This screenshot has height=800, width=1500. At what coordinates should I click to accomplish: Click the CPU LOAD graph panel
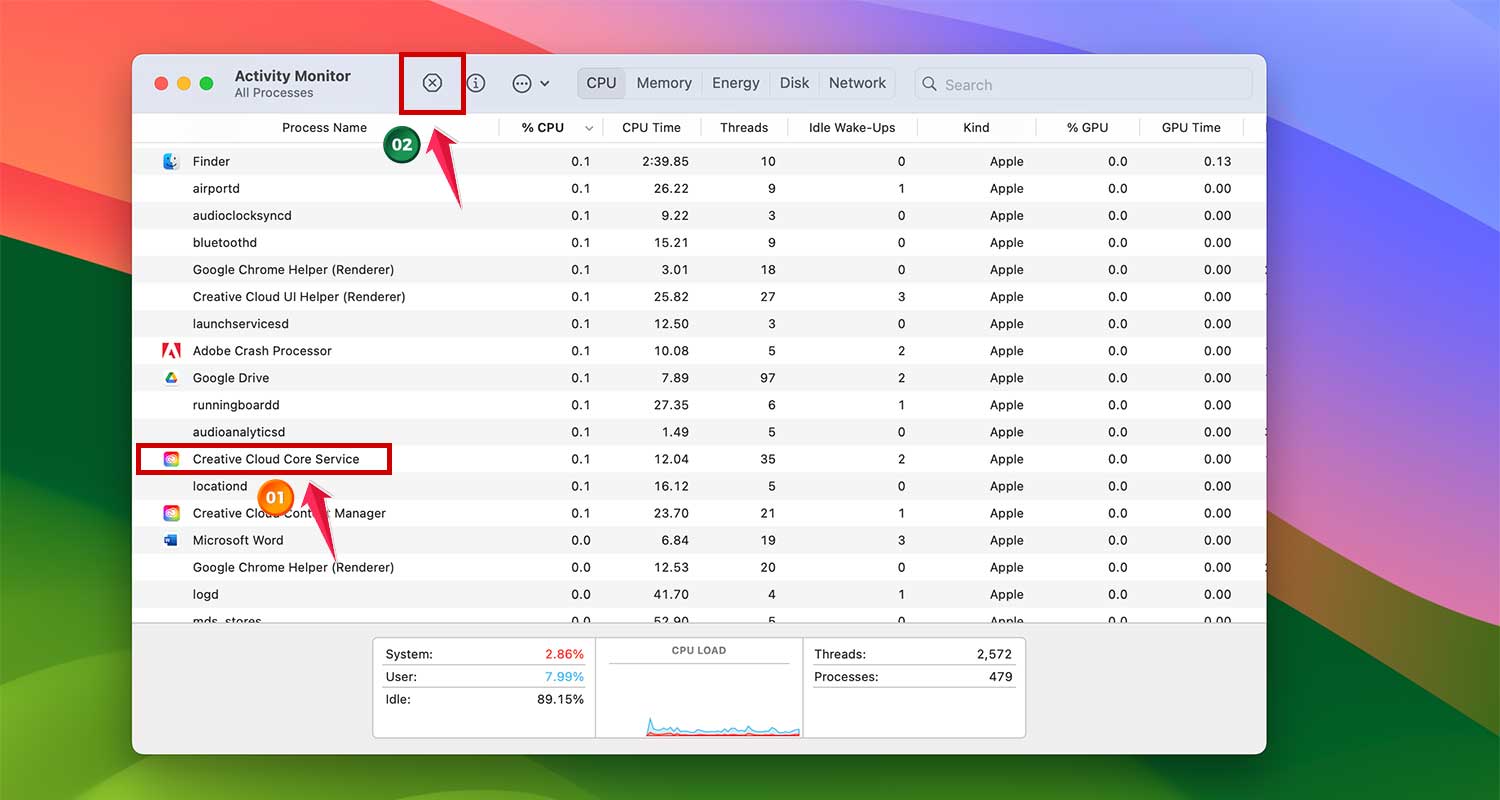tap(699, 687)
